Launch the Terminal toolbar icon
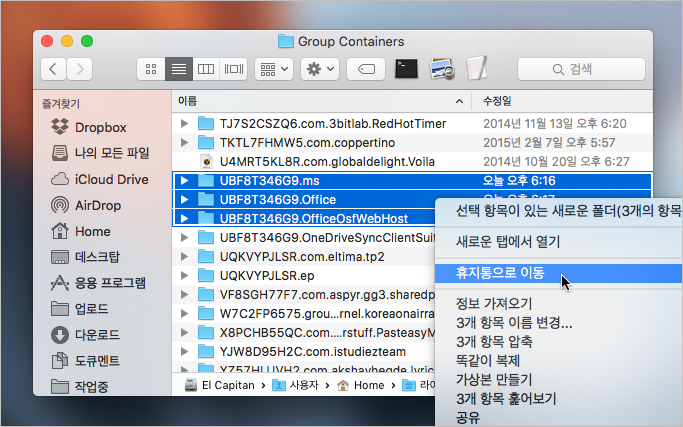This screenshot has height=427, width=683. [406, 69]
